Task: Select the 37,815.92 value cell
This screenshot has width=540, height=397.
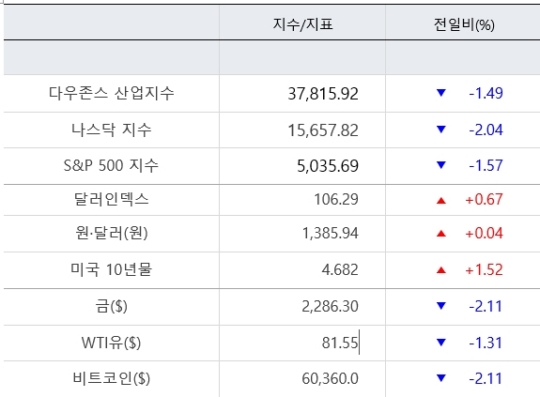Action: click(x=302, y=93)
